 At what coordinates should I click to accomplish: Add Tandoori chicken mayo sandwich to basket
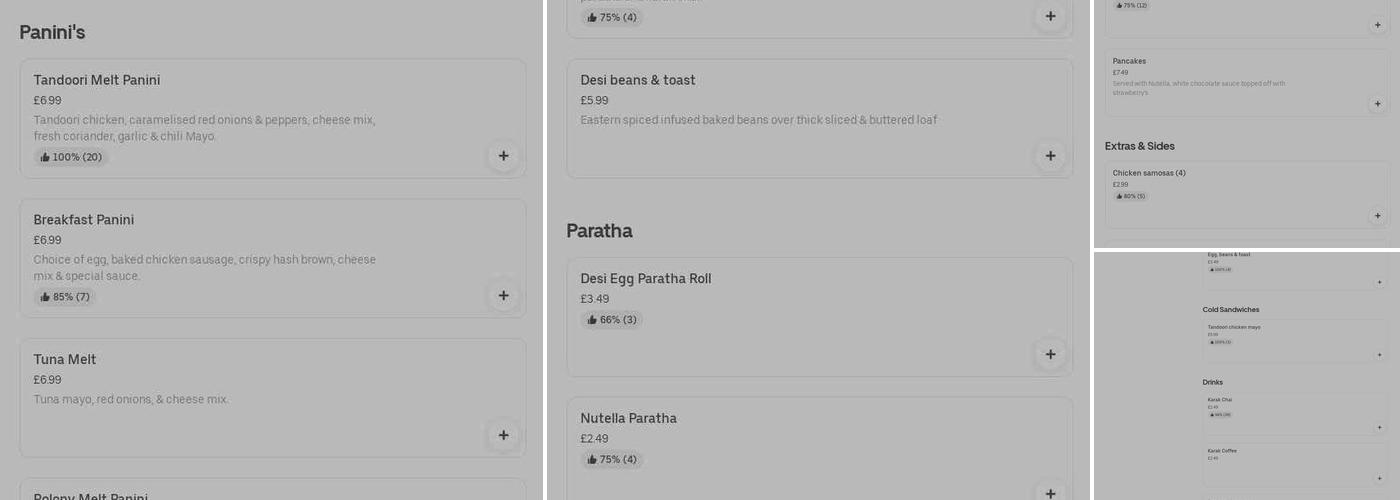coord(1380,355)
